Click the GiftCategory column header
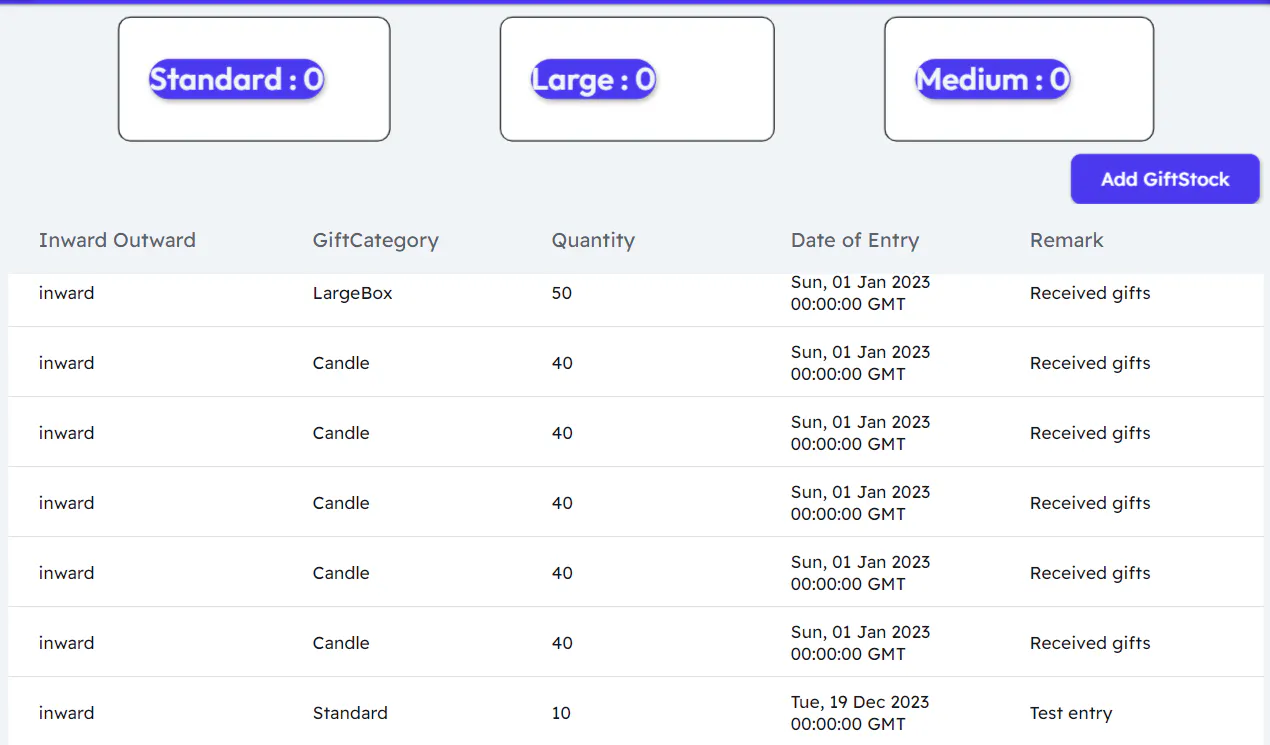 click(x=376, y=240)
